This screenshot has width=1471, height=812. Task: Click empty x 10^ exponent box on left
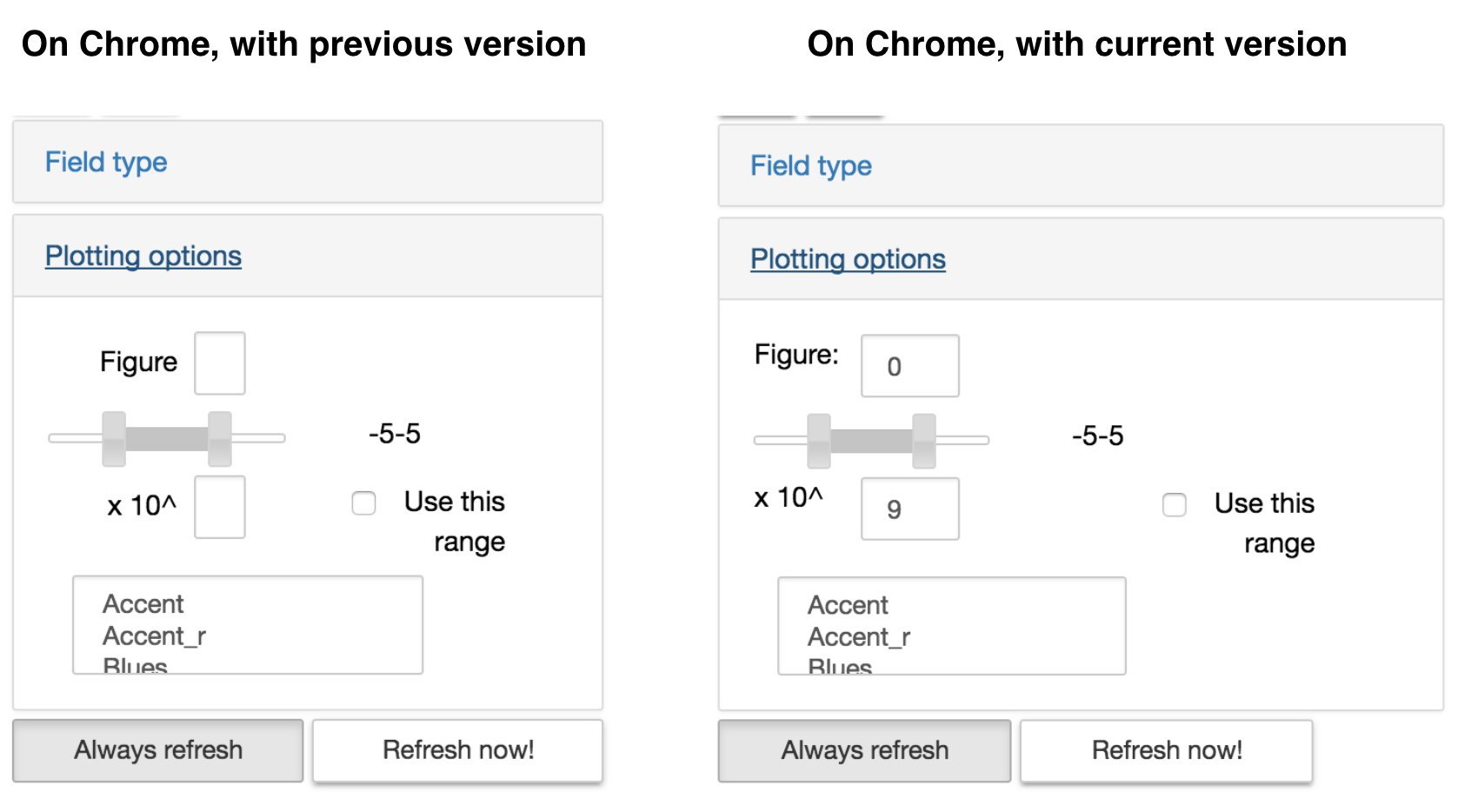(219, 507)
